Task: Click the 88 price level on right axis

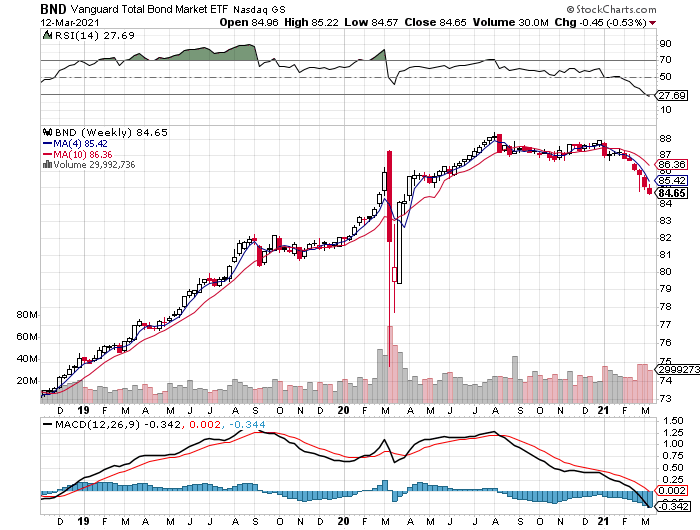Action: click(665, 138)
